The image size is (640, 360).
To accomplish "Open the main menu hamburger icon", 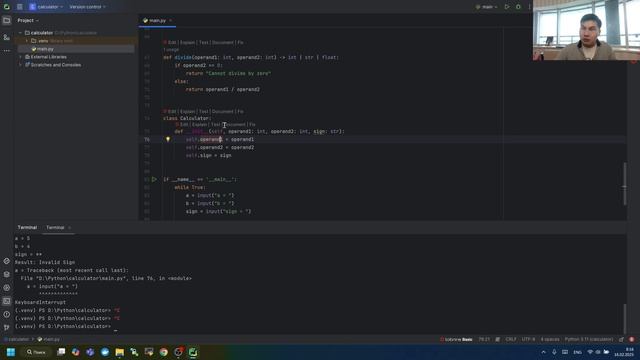I will pos(20,7).
